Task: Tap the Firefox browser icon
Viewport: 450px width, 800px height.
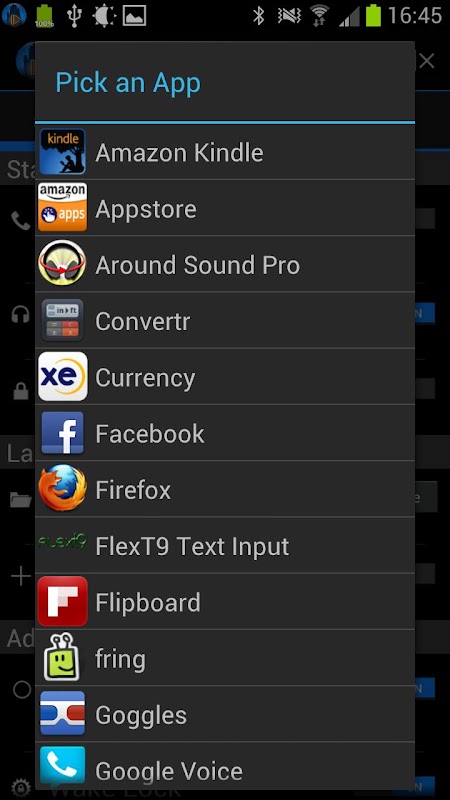Action: (x=62, y=488)
